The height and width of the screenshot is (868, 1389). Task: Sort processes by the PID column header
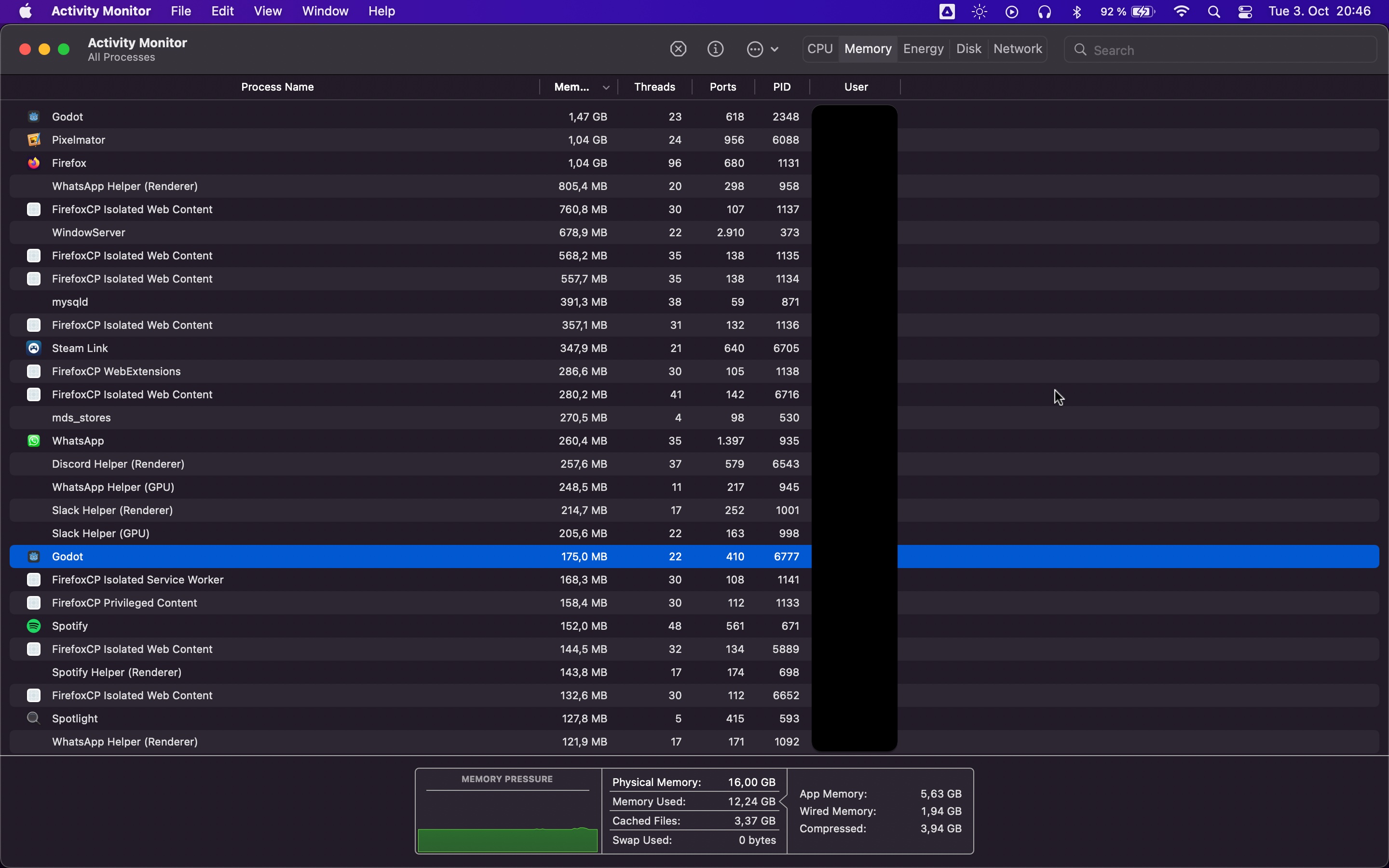[x=782, y=87]
